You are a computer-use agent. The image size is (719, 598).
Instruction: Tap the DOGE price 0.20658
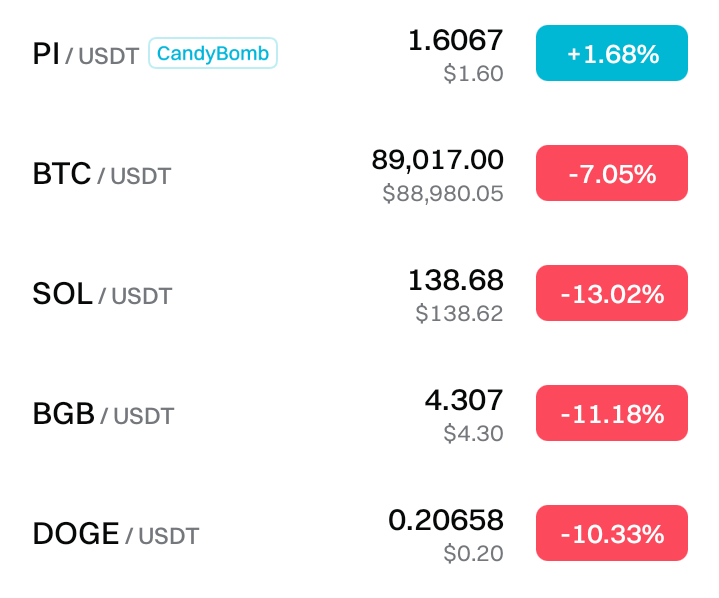pos(445,520)
